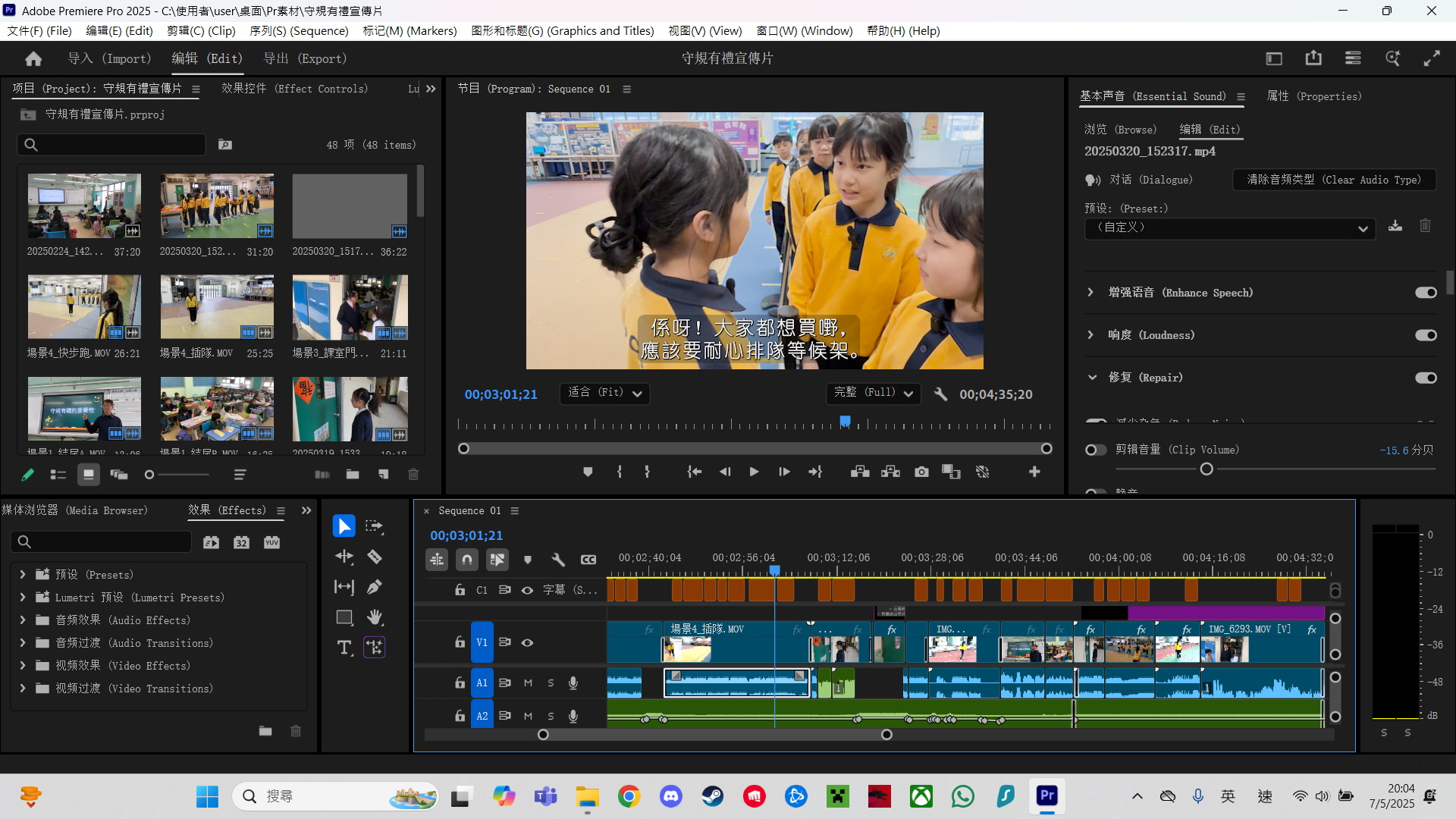
Task: Select the Selection tool arrow
Action: pos(344,526)
